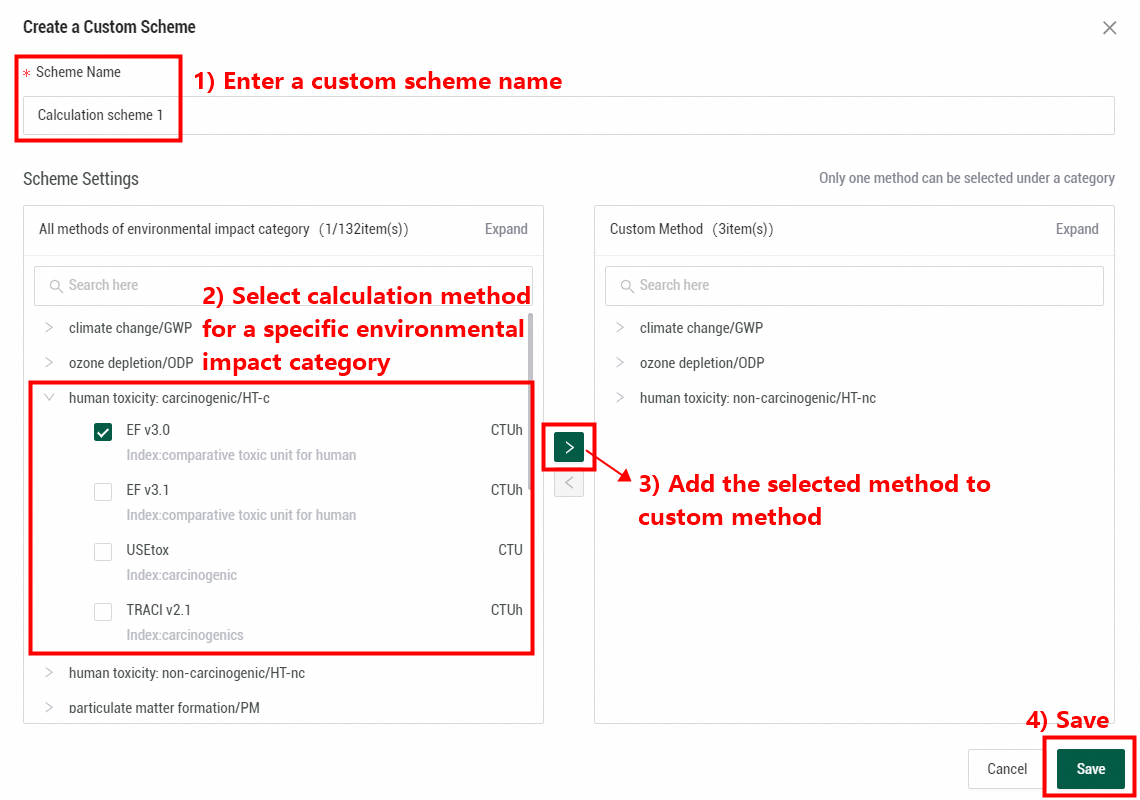Image resolution: width=1140 pixels, height=800 pixels.
Task: Cancel the custom scheme creation
Action: [1007, 769]
